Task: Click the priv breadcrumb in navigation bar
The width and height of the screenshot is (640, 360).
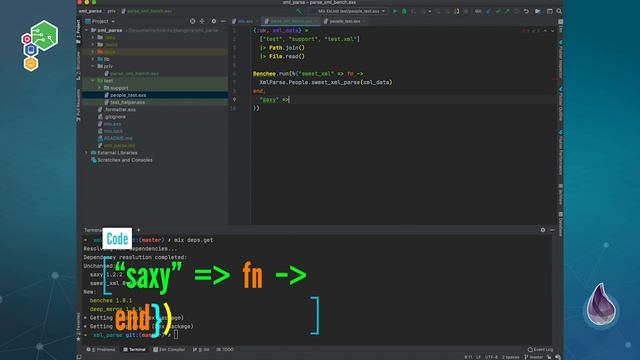Action: tap(111, 11)
